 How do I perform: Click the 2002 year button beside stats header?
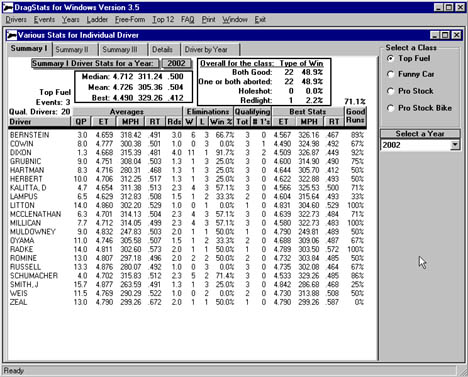click(x=177, y=63)
